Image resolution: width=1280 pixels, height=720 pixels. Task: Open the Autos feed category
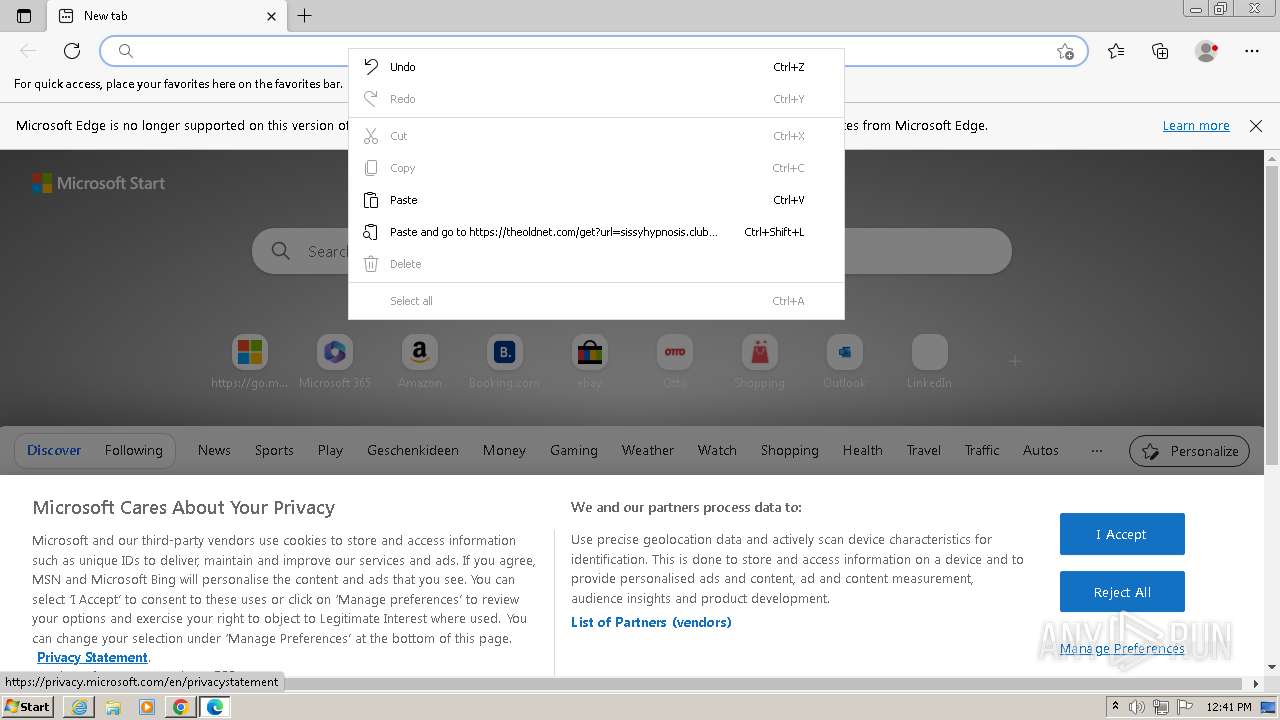tap(1041, 451)
